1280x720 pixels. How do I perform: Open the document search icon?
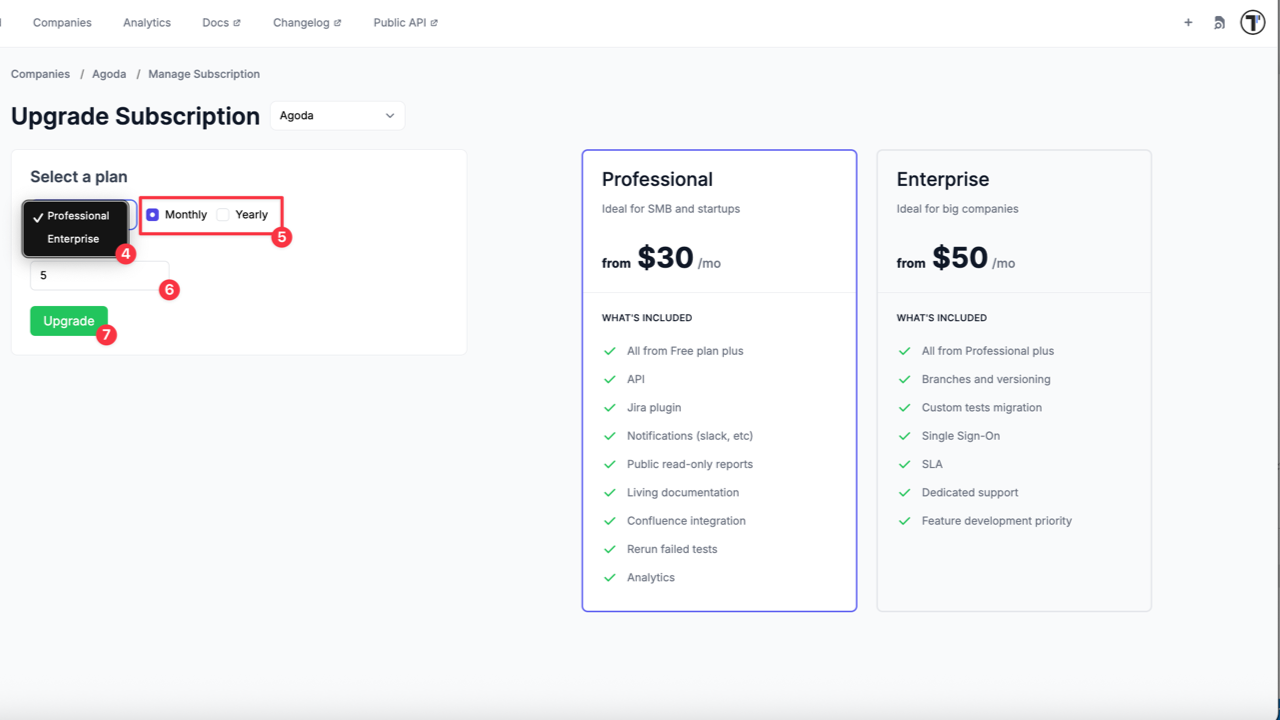1219,22
